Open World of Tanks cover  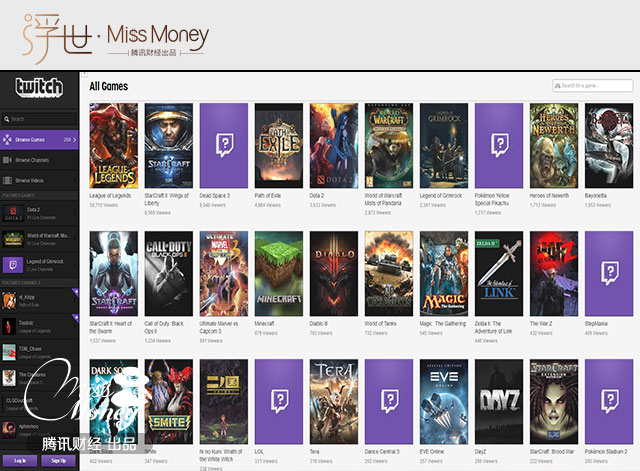(389, 273)
